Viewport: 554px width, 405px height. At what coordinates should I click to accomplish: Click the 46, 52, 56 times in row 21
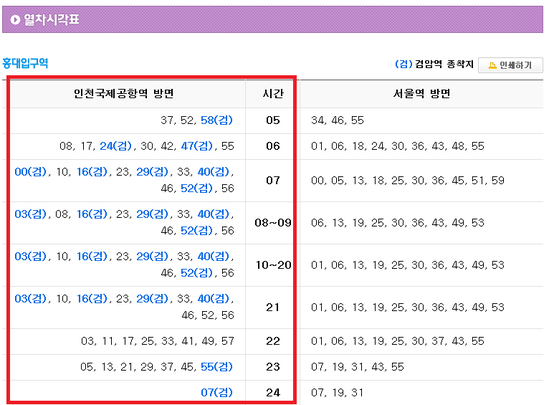click(x=208, y=316)
